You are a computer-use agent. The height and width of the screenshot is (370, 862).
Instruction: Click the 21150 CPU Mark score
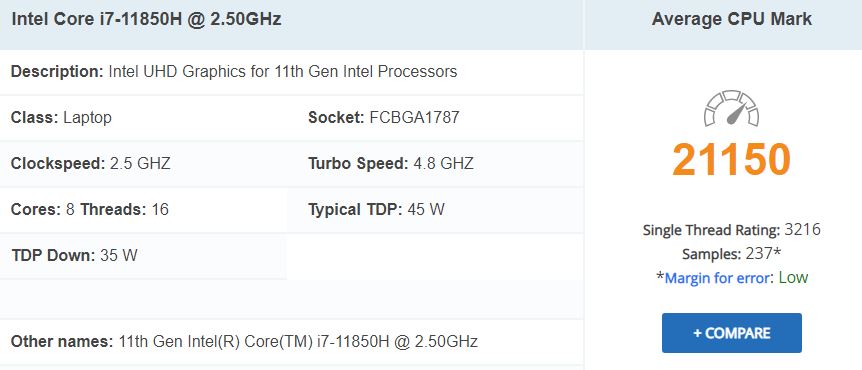(x=731, y=159)
